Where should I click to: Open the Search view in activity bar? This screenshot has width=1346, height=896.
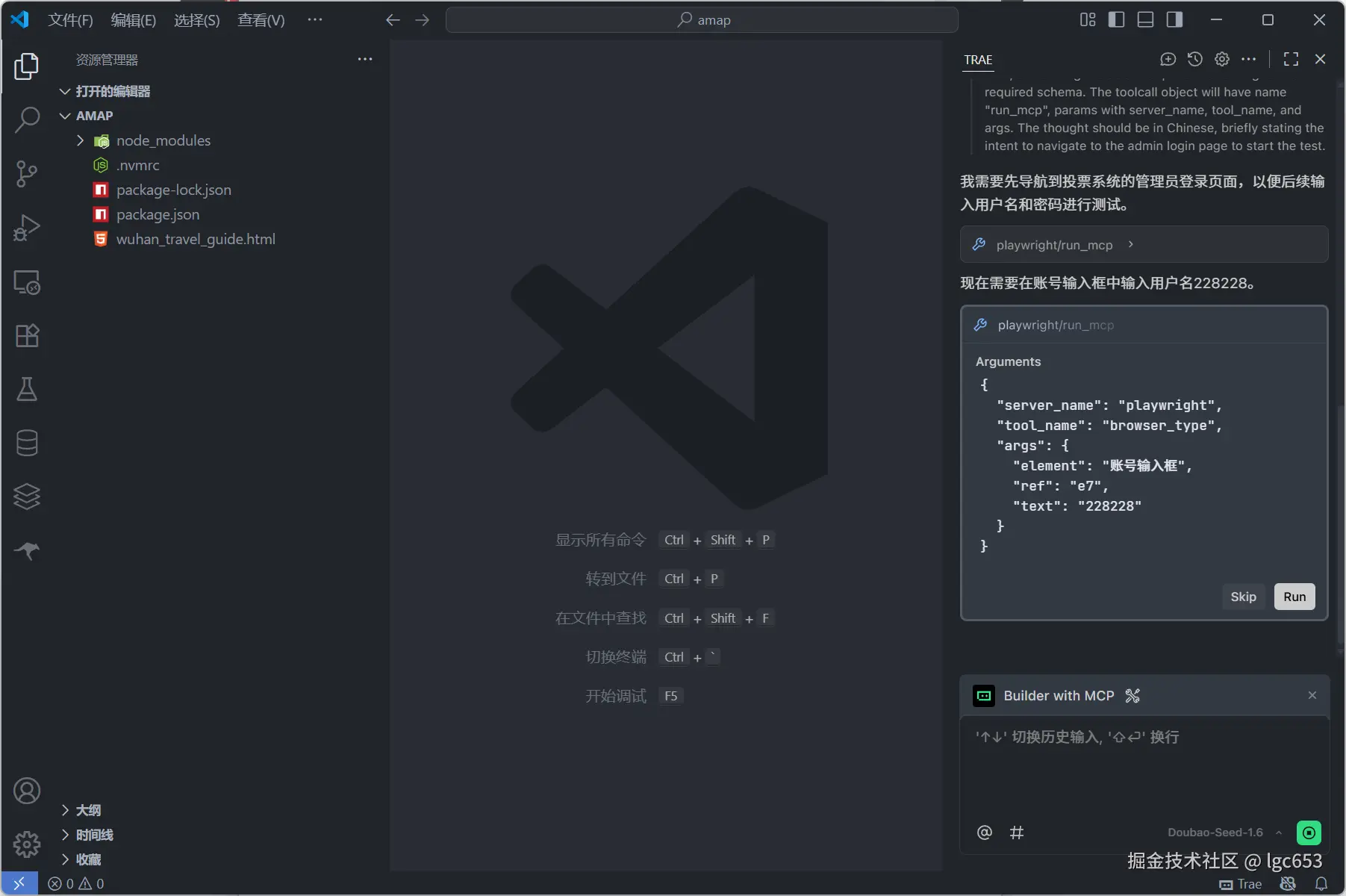[x=27, y=119]
